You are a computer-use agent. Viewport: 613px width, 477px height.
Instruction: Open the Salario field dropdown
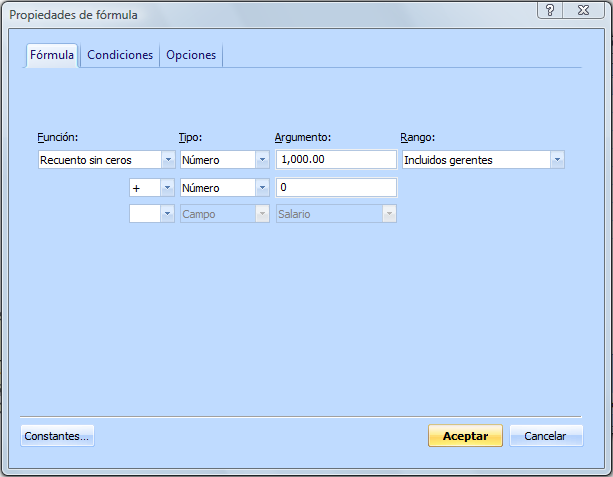(389, 214)
